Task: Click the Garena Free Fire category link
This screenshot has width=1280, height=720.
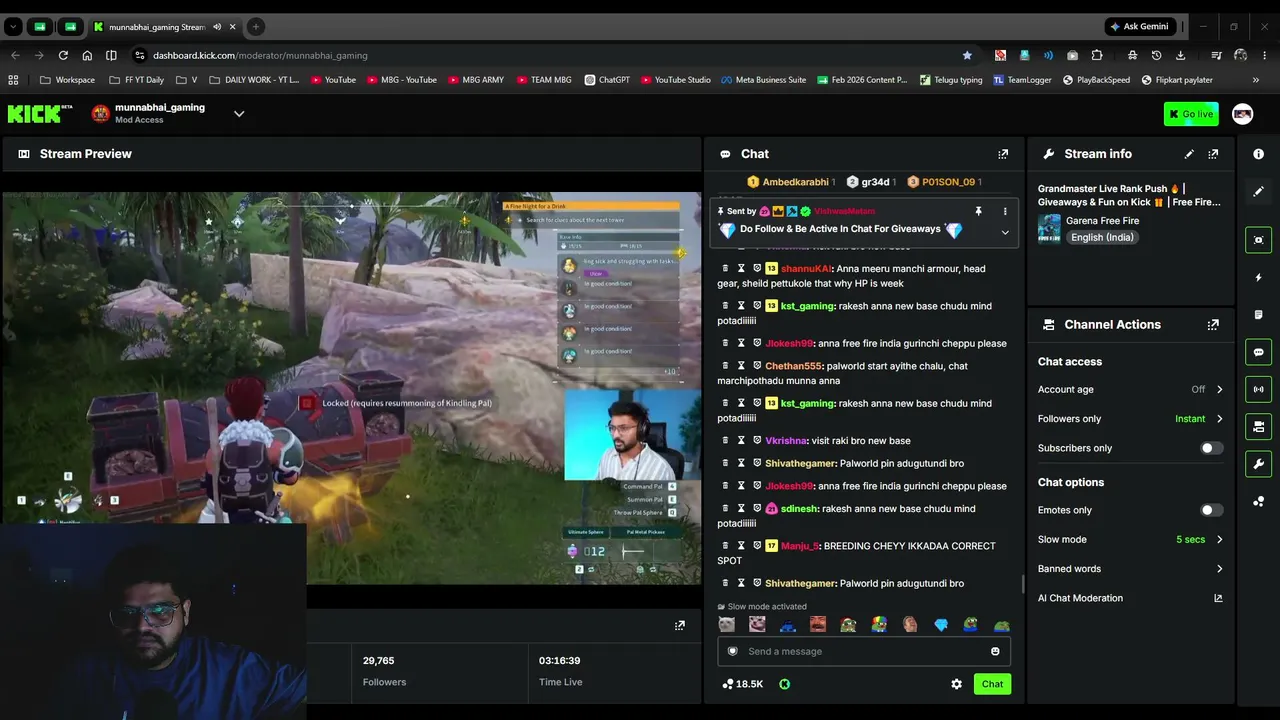Action: (1102, 221)
